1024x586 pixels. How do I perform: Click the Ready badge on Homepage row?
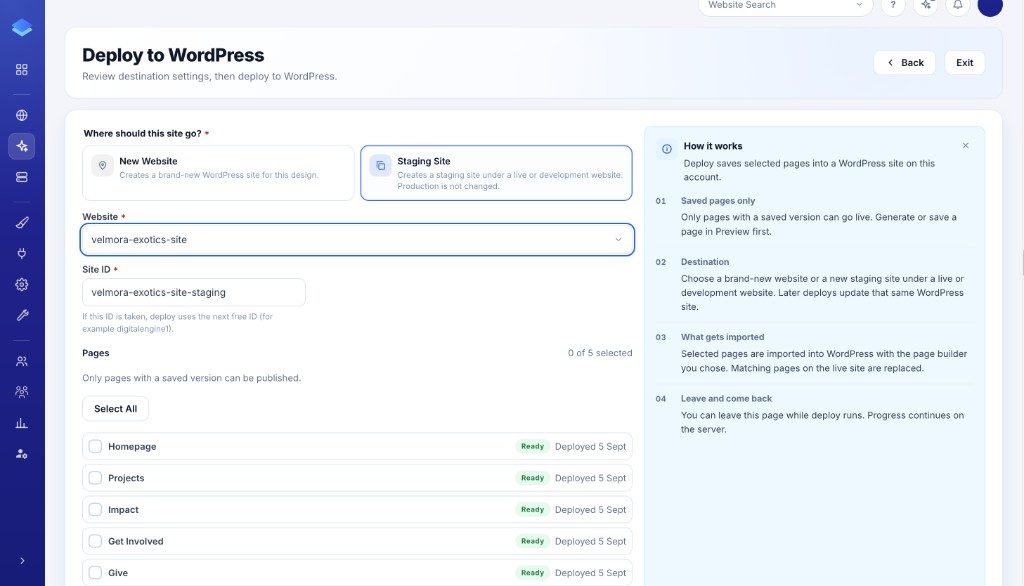(x=532, y=446)
